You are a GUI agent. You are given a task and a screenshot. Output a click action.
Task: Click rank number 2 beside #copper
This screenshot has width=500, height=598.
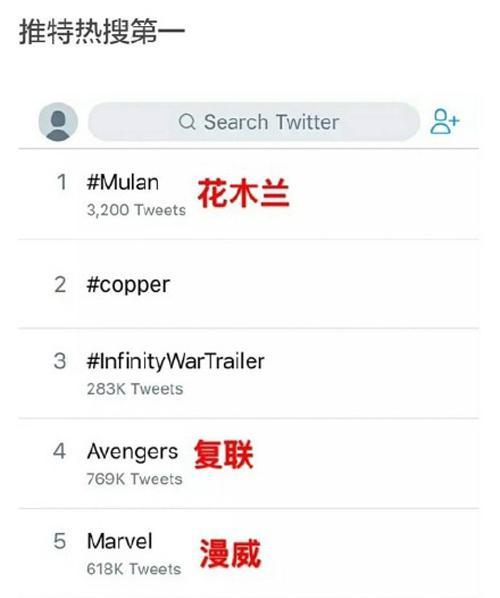[x=60, y=285]
